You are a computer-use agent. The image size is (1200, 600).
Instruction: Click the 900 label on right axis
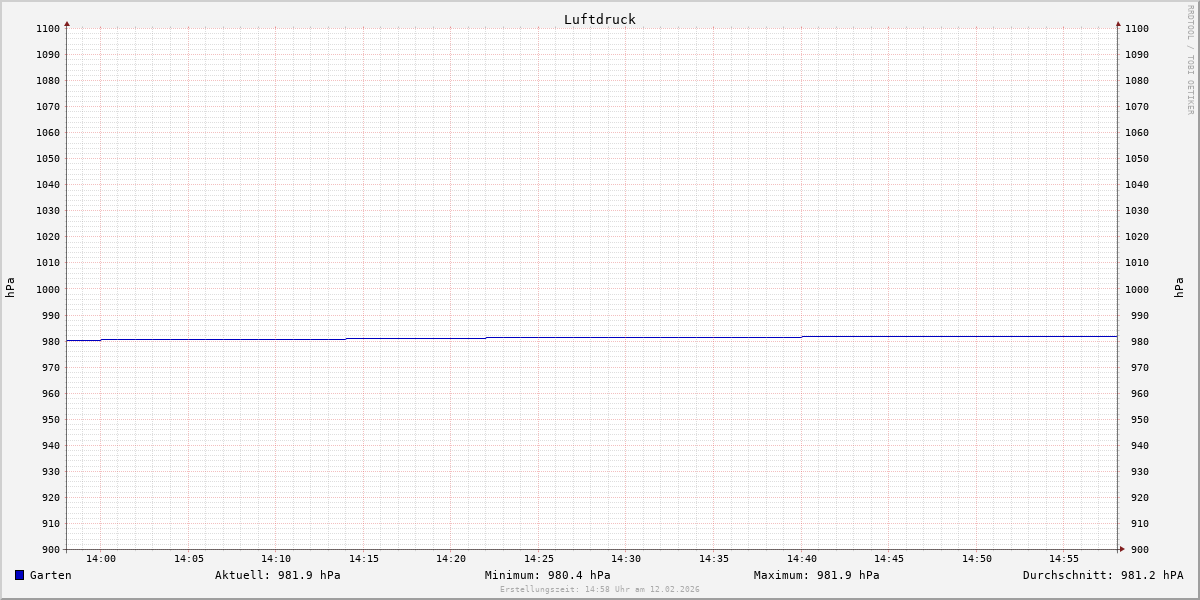click(x=1136, y=549)
